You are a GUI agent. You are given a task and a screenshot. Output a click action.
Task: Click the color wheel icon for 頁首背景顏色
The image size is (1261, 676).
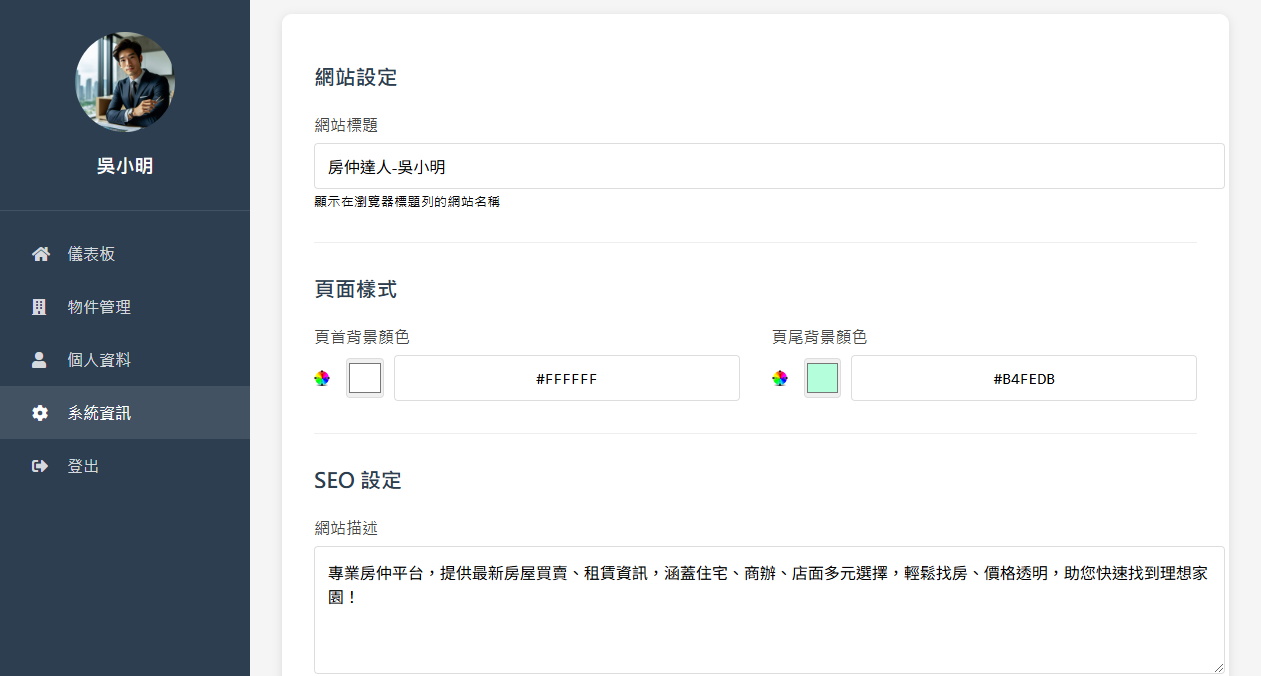(322, 378)
